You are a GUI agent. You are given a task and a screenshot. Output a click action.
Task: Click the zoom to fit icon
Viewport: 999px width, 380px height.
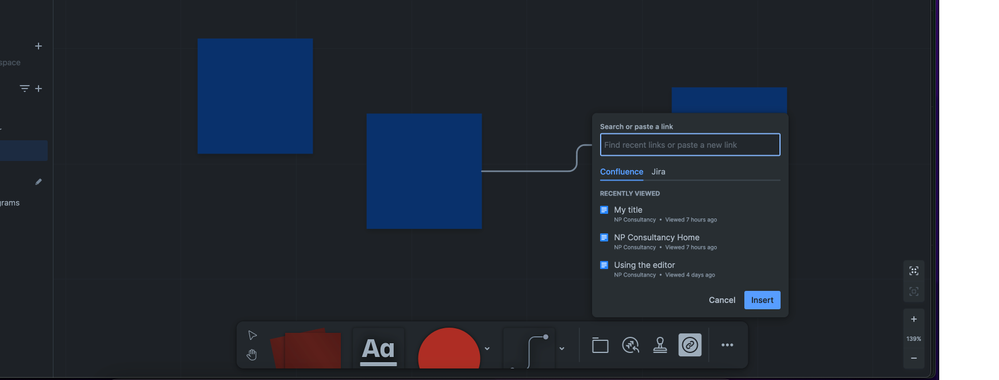pyautogui.click(x=914, y=271)
